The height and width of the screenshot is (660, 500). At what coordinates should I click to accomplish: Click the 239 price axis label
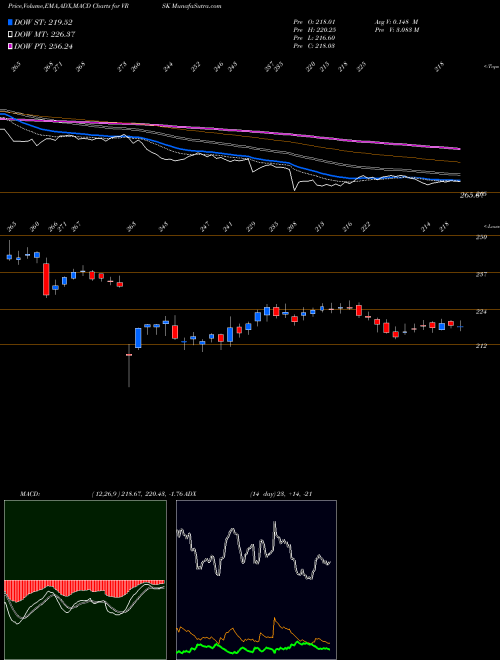pyautogui.click(x=482, y=237)
